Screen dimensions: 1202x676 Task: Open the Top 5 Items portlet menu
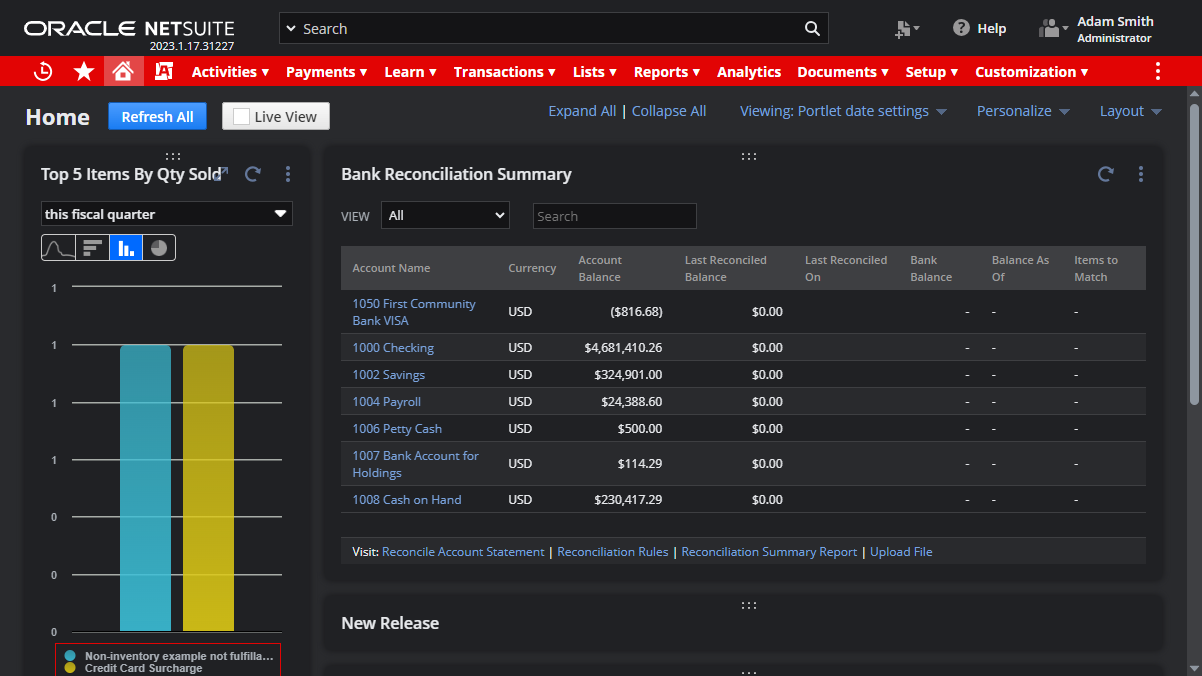click(x=288, y=174)
